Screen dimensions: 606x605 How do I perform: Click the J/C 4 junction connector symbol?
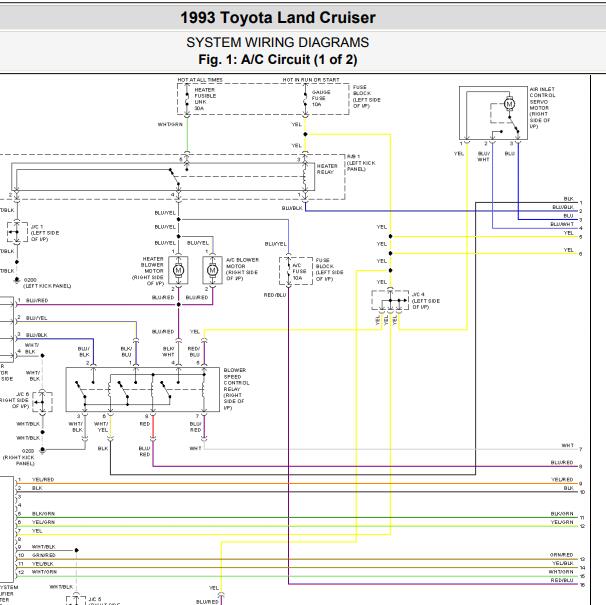[x=390, y=300]
